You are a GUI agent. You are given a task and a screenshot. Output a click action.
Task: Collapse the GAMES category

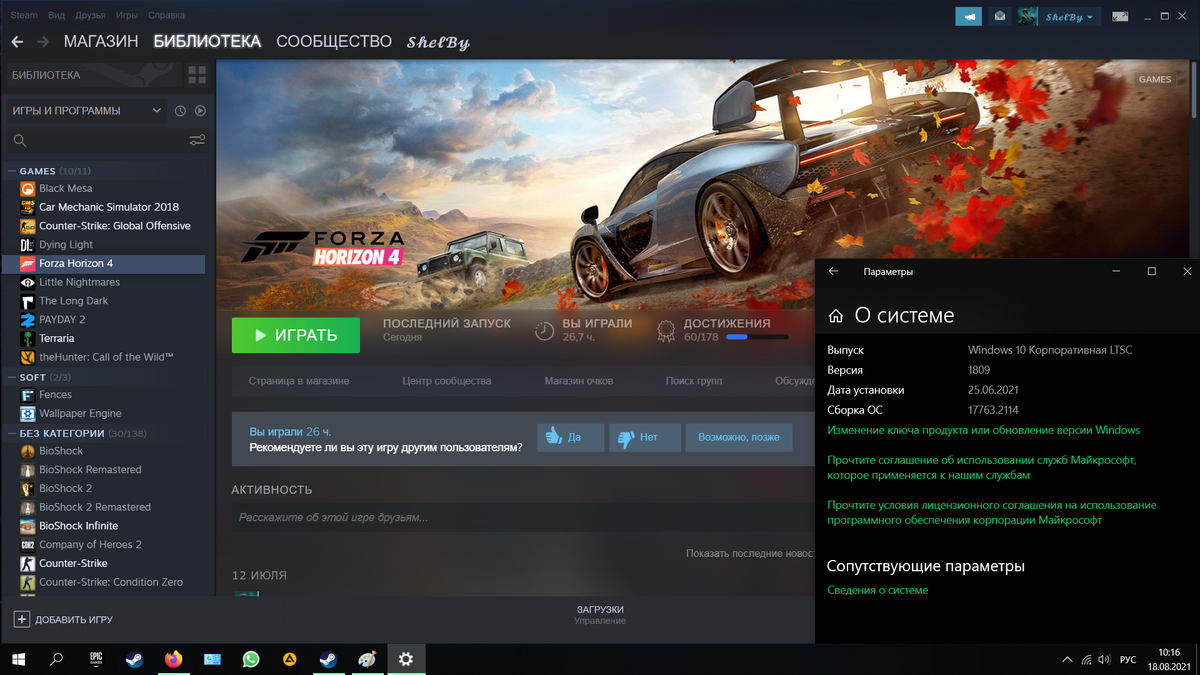tap(12, 171)
